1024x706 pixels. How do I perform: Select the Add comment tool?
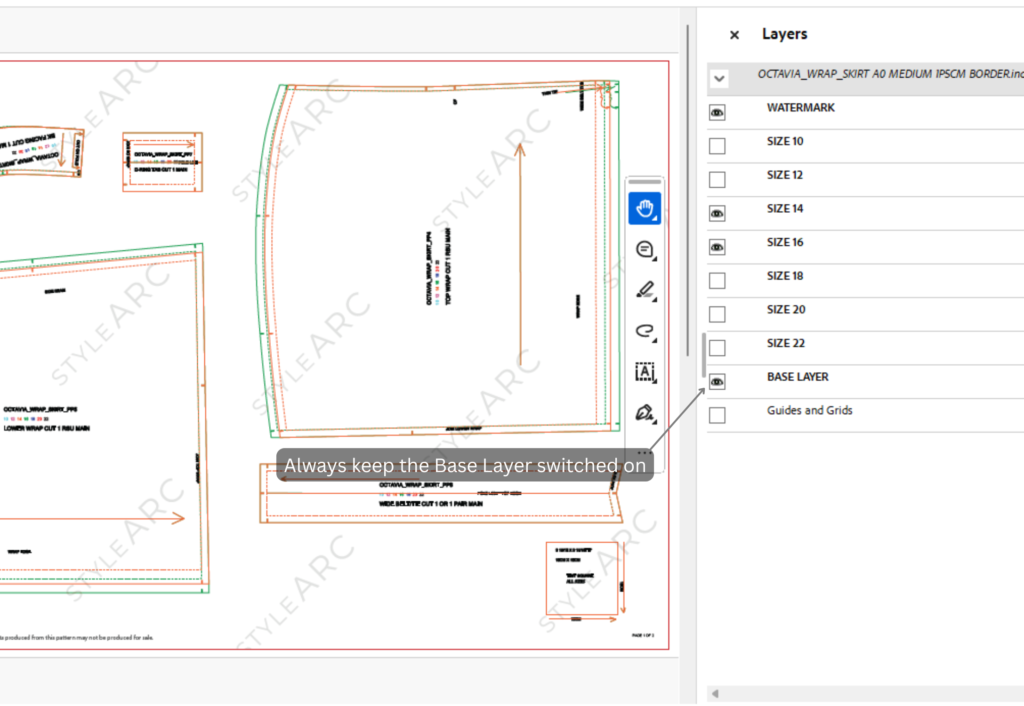[x=645, y=249]
